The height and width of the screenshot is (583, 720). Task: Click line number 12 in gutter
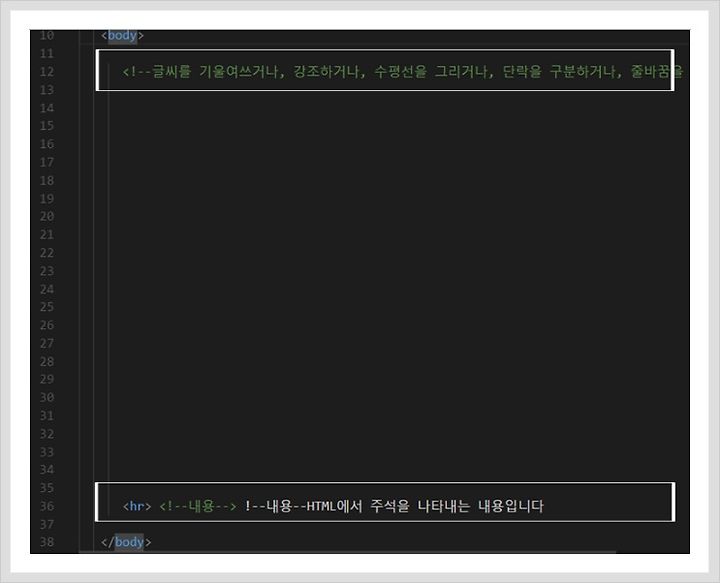click(x=47, y=72)
